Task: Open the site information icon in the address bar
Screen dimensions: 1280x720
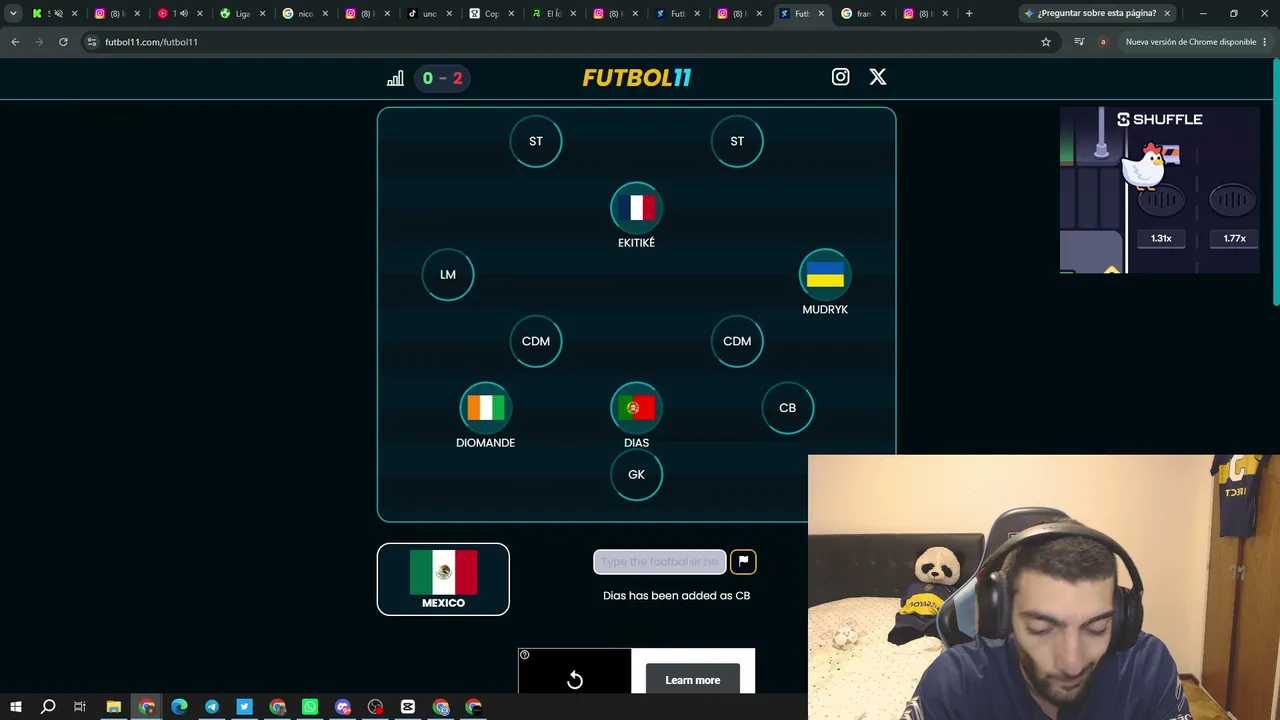Action: 92,42
